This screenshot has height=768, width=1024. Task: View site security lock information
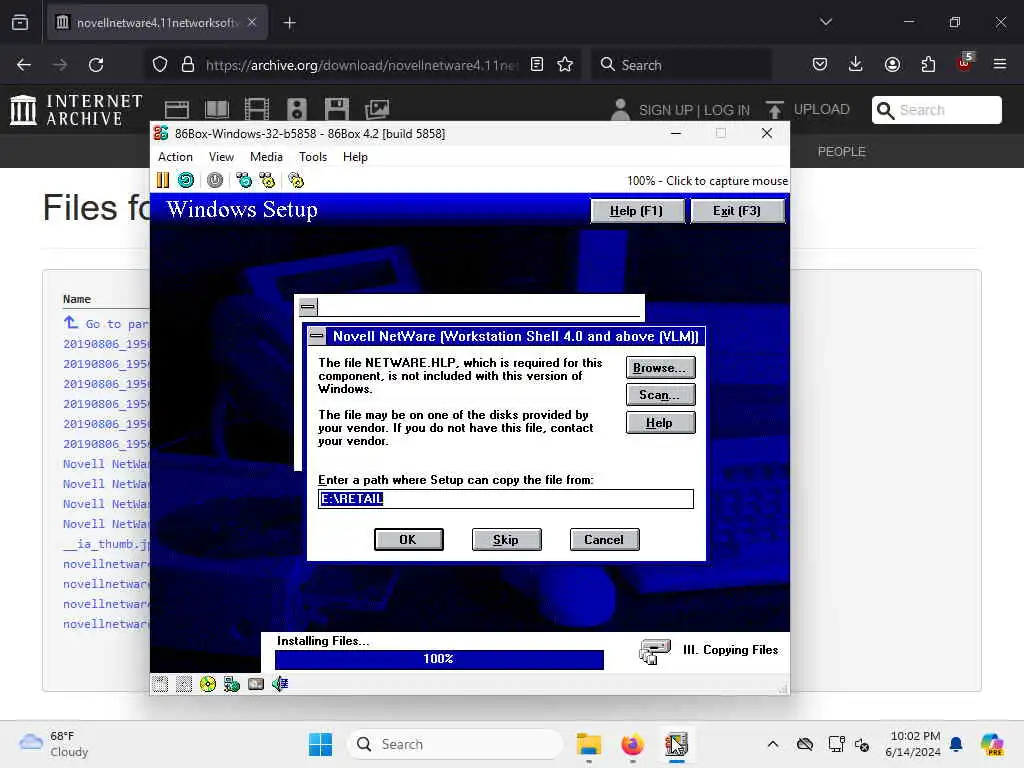188,65
